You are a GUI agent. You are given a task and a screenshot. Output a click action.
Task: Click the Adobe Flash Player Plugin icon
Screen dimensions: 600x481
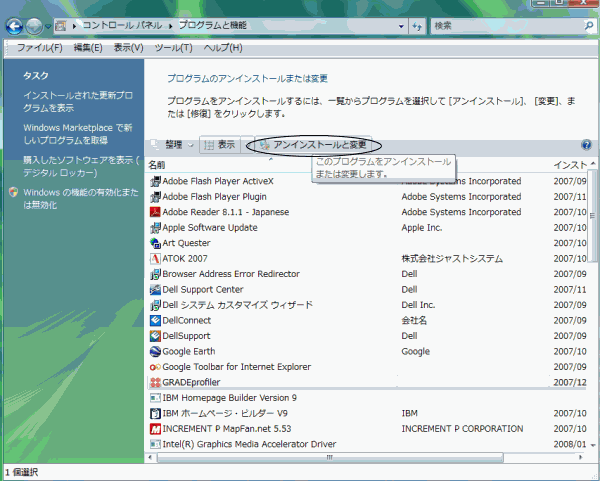[155, 197]
